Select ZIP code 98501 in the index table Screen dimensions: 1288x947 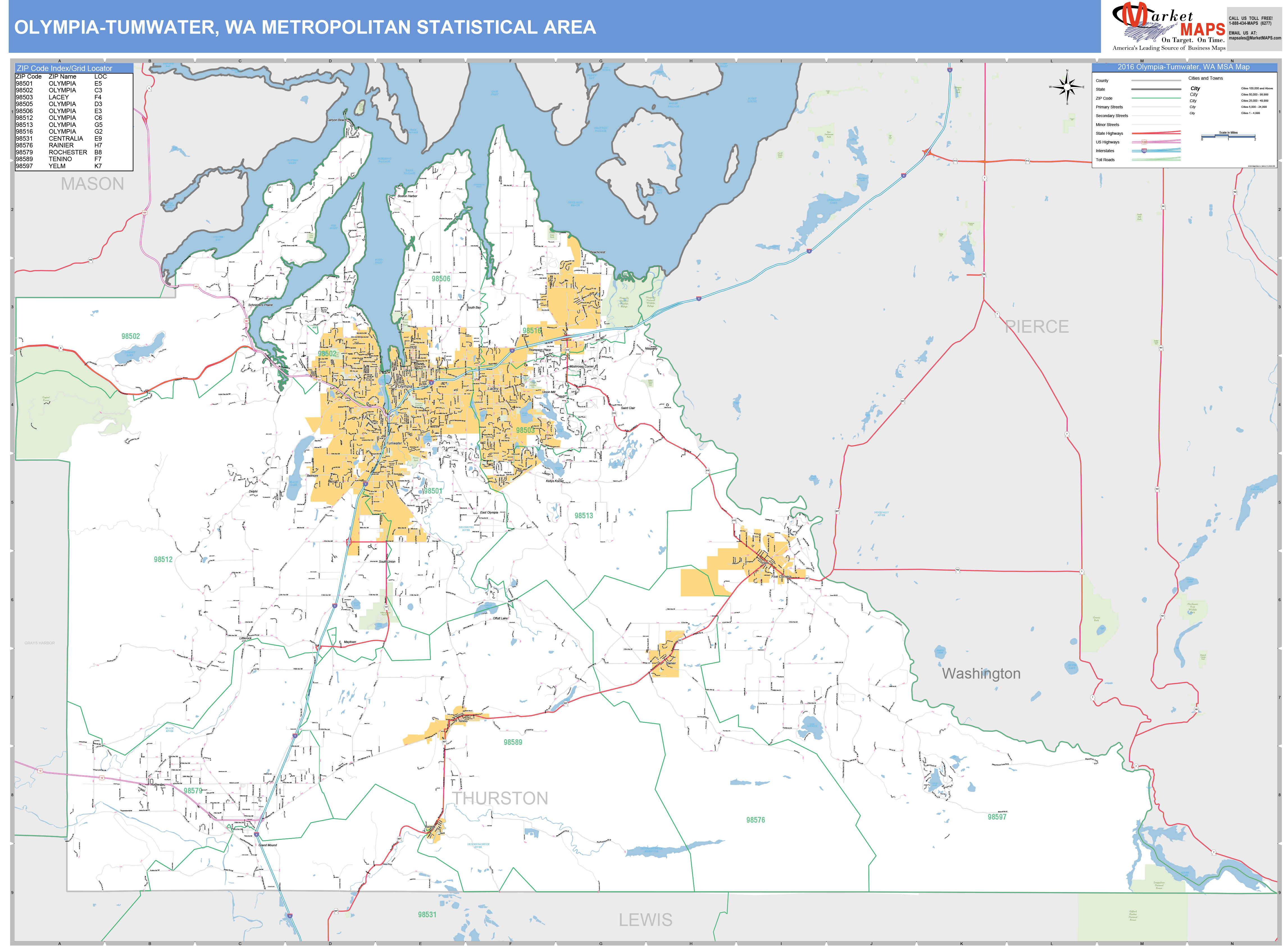point(25,83)
